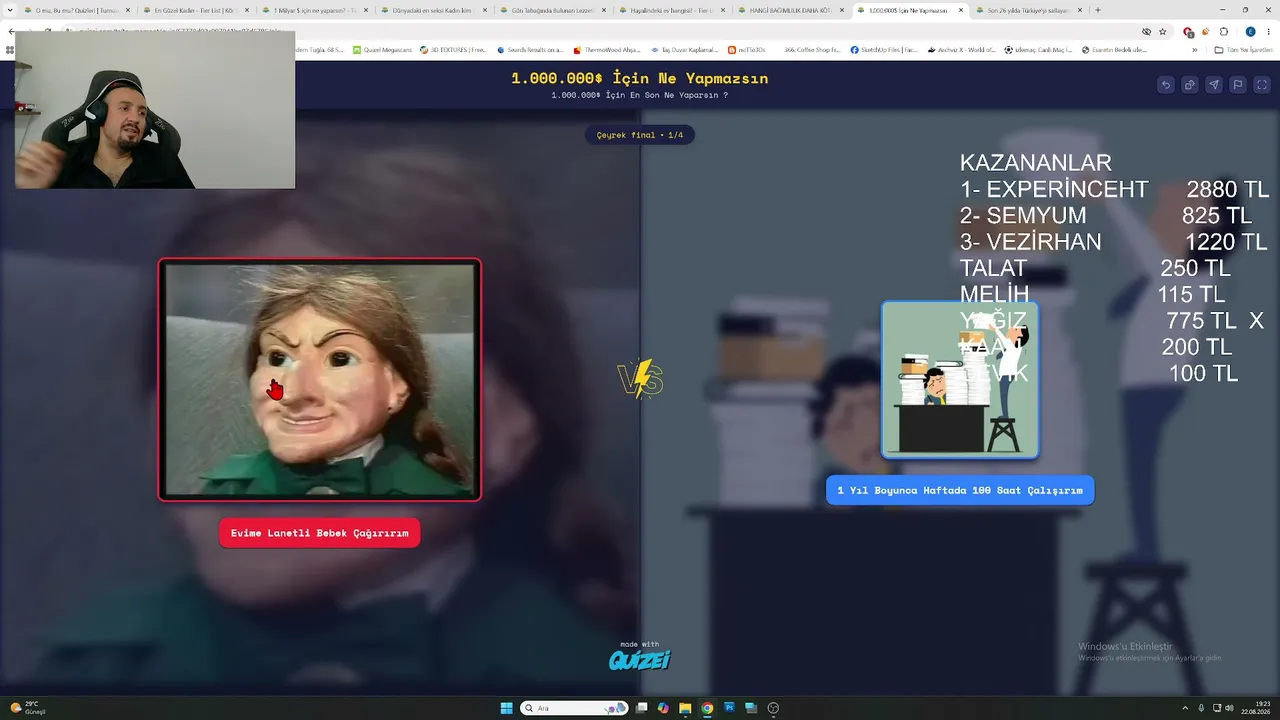Viewport: 1280px width, 720px height.
Task: Open the Chrome profile avatar
Action: 1250,32
